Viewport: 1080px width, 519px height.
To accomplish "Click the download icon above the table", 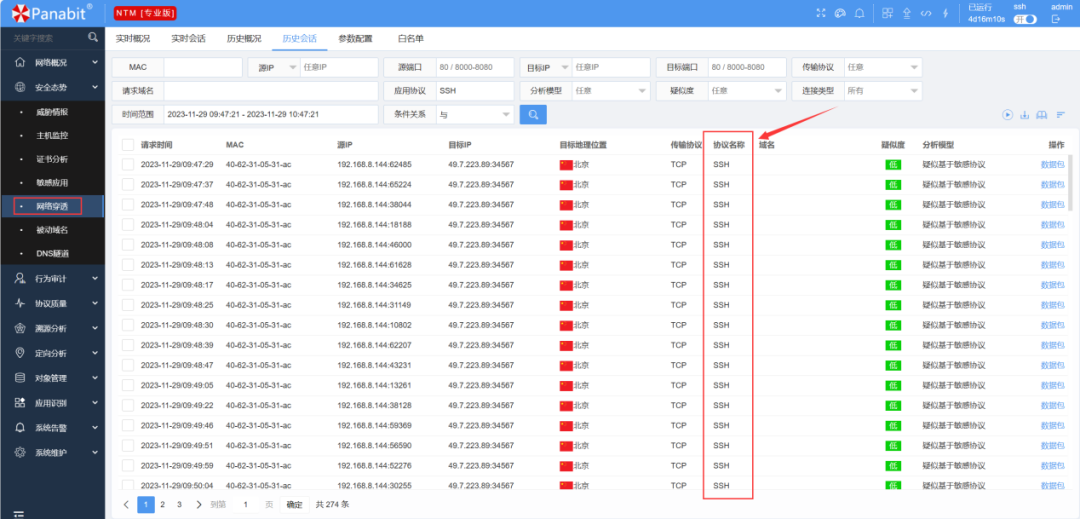I will tap(1024, 115).
